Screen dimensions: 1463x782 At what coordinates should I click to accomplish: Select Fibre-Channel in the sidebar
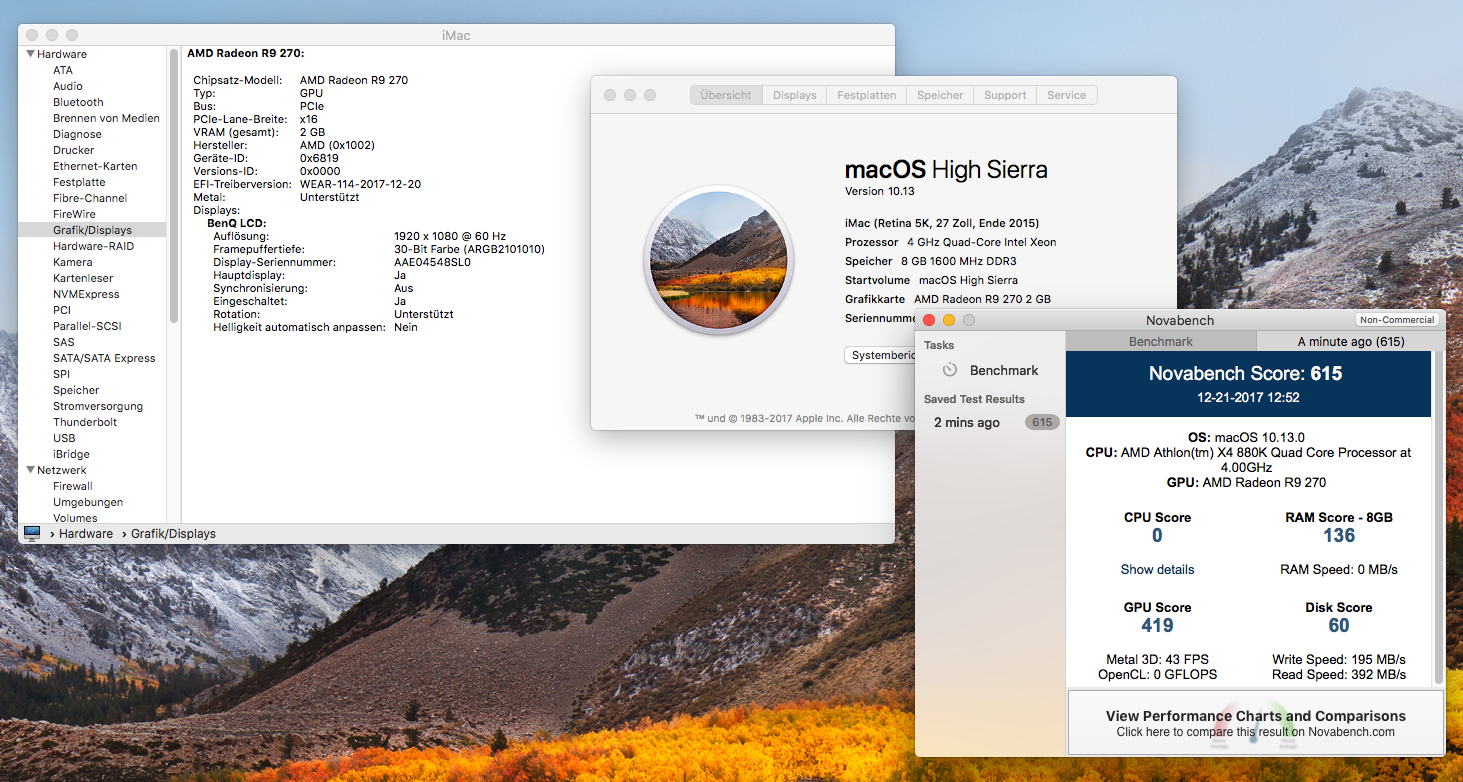coord(90,198)
